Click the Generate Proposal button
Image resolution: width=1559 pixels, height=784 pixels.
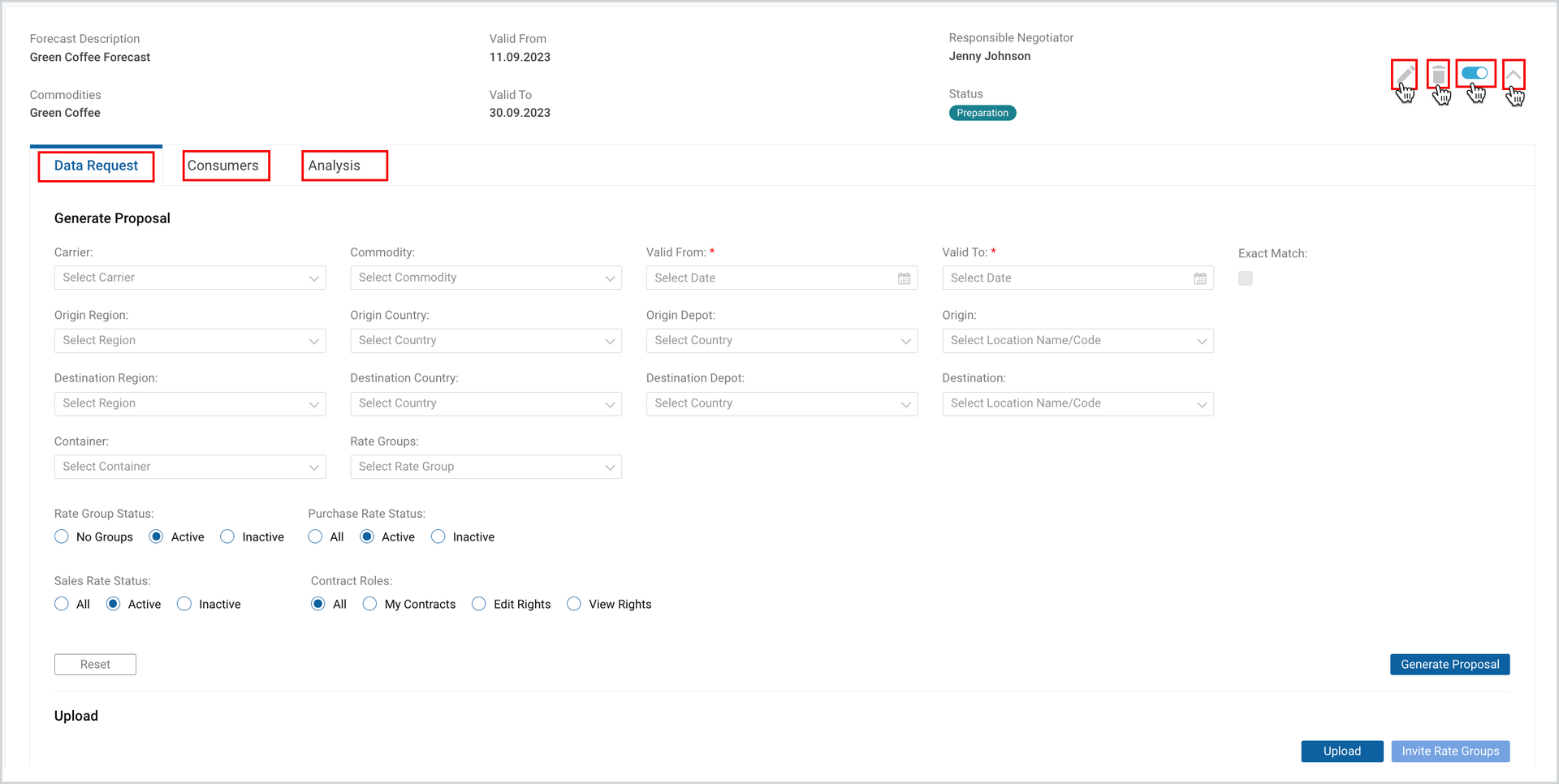[1450, 665]
